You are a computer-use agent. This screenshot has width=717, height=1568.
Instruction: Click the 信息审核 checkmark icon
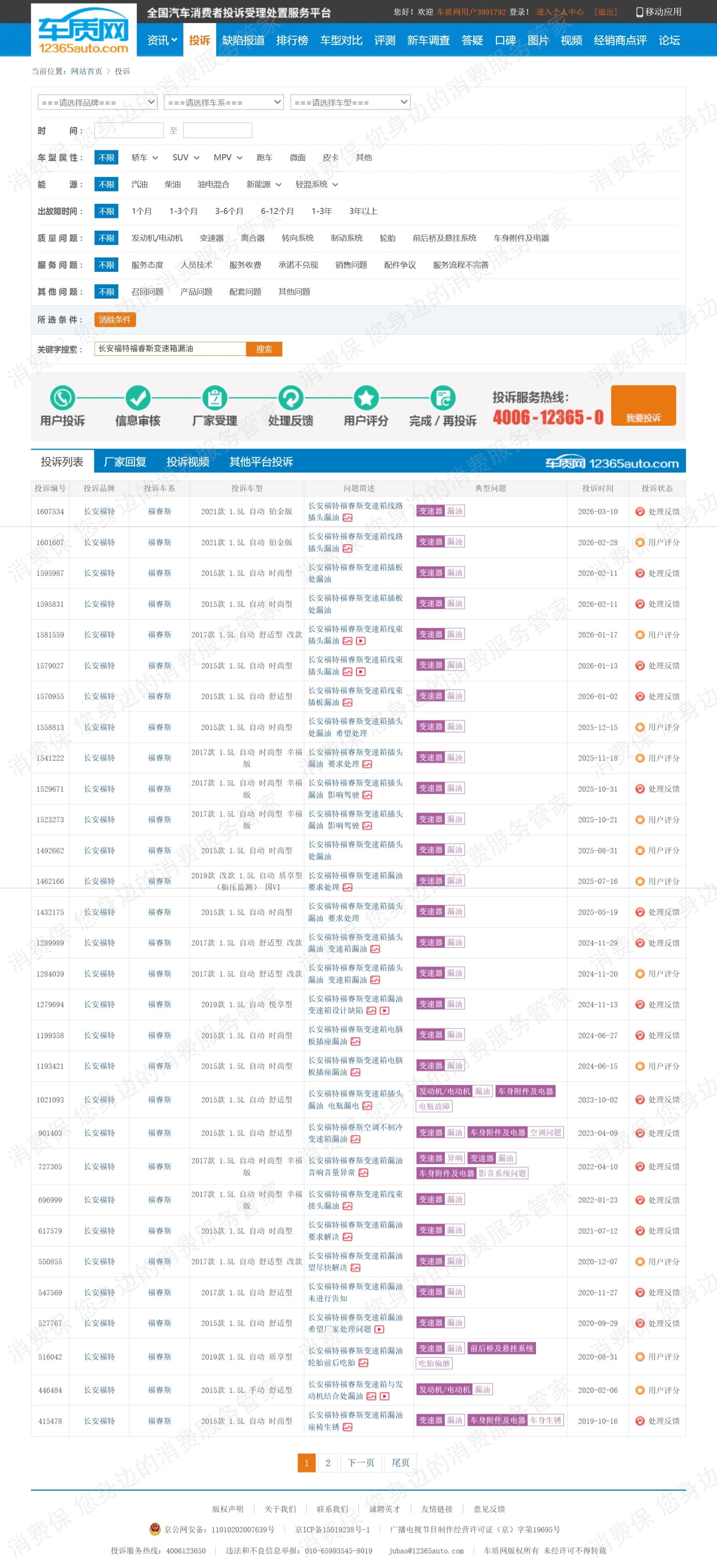[x=137, y=398]
